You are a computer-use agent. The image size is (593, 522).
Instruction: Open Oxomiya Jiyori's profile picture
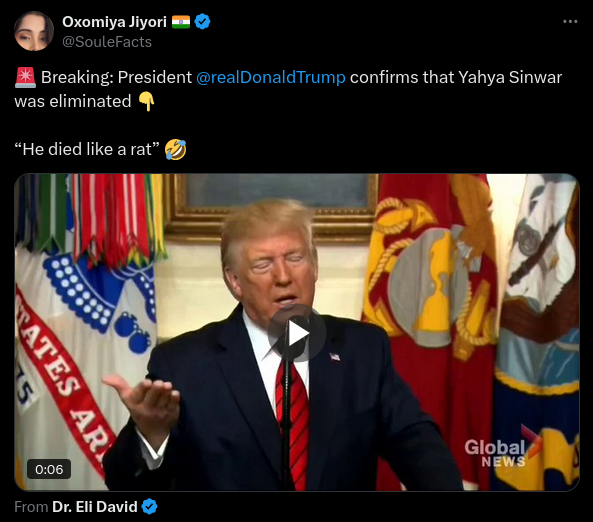pyautogui.click(x=34, y=31)
